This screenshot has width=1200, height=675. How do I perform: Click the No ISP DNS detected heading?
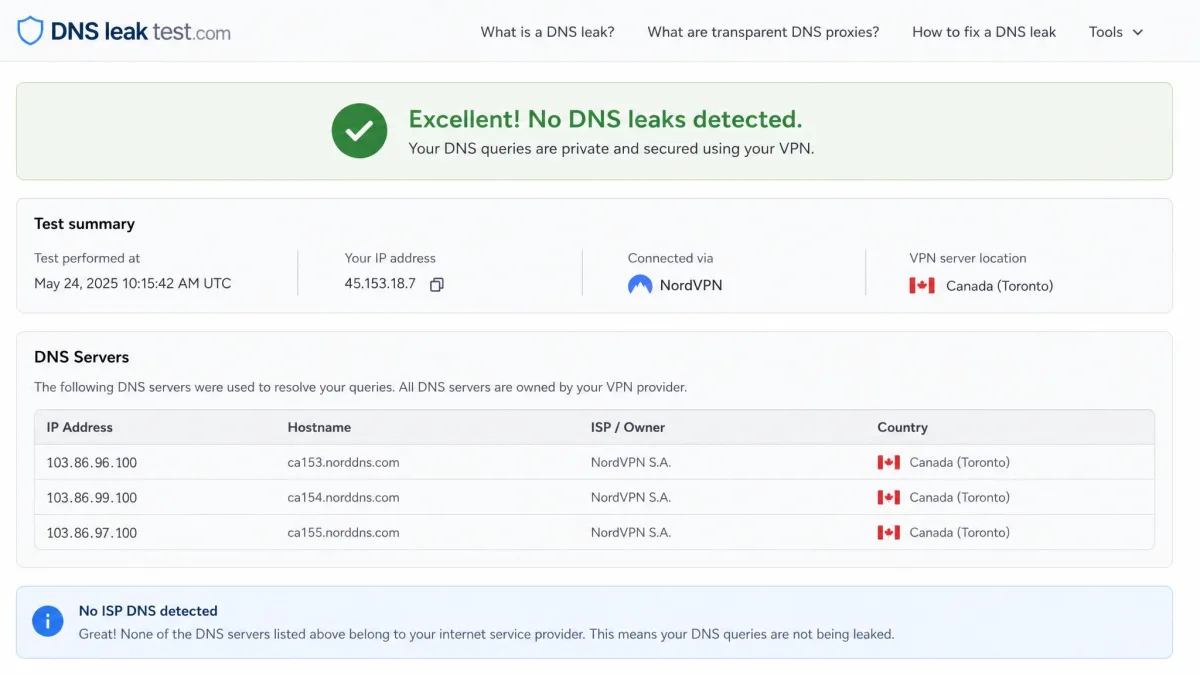(148, 611)
